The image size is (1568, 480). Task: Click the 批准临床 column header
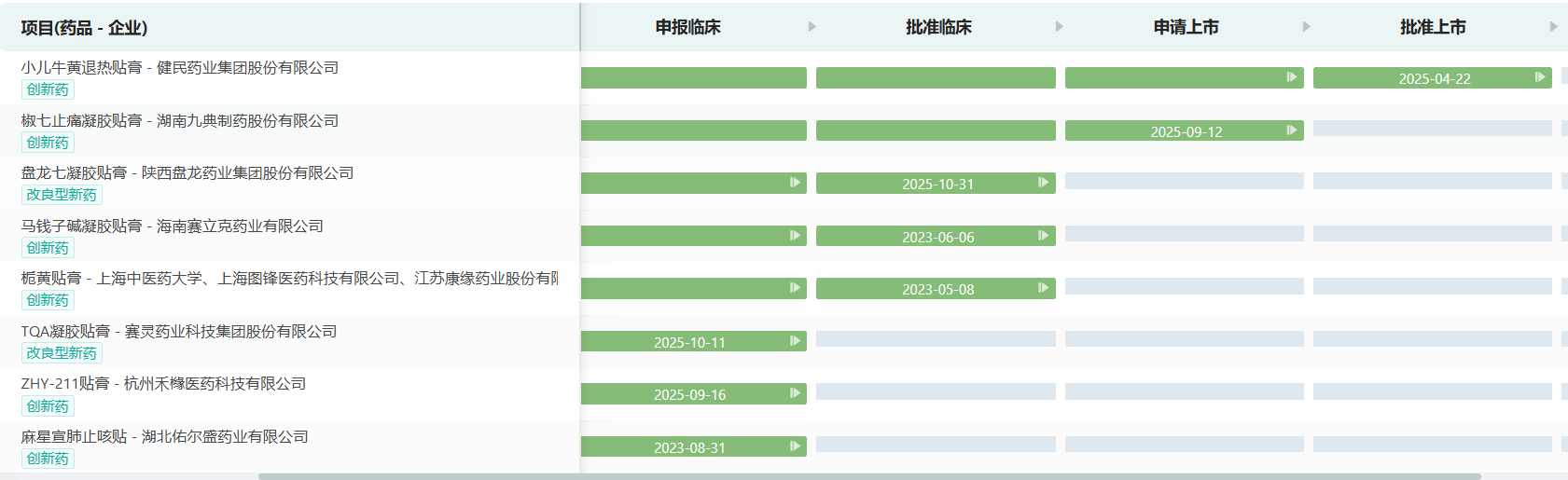[938, 27]
